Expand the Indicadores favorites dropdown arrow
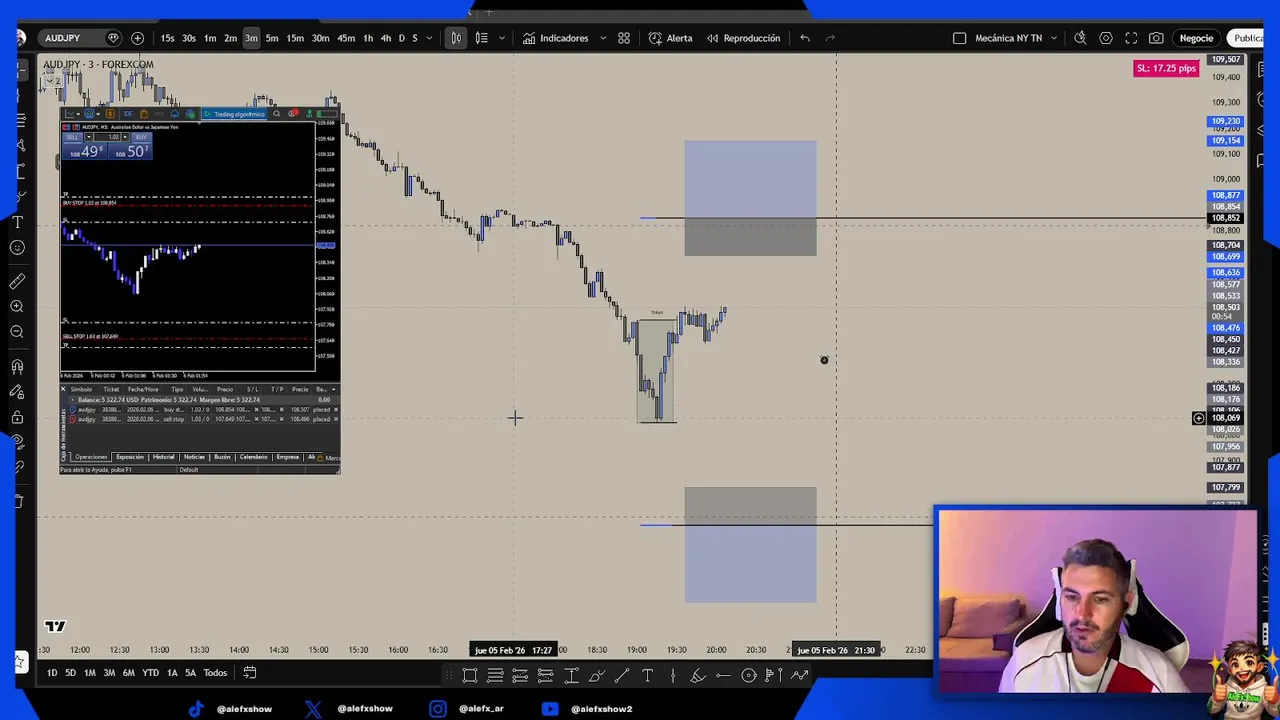1280x720 pixels. pyautogui.click(x=603, y=38)
